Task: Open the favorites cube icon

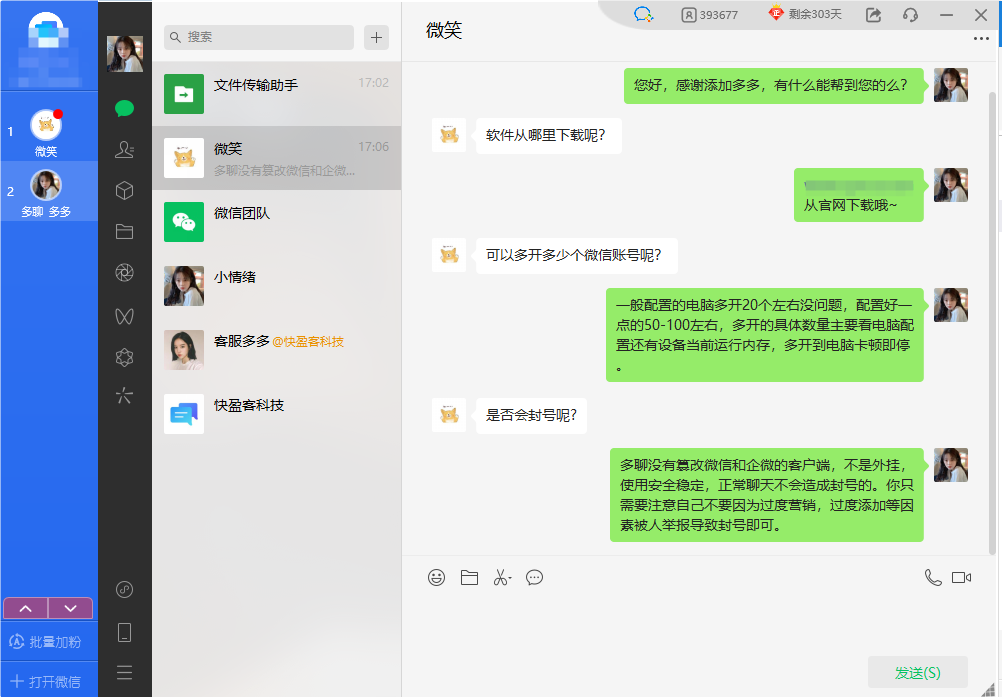Action: [x=125, y=190]
